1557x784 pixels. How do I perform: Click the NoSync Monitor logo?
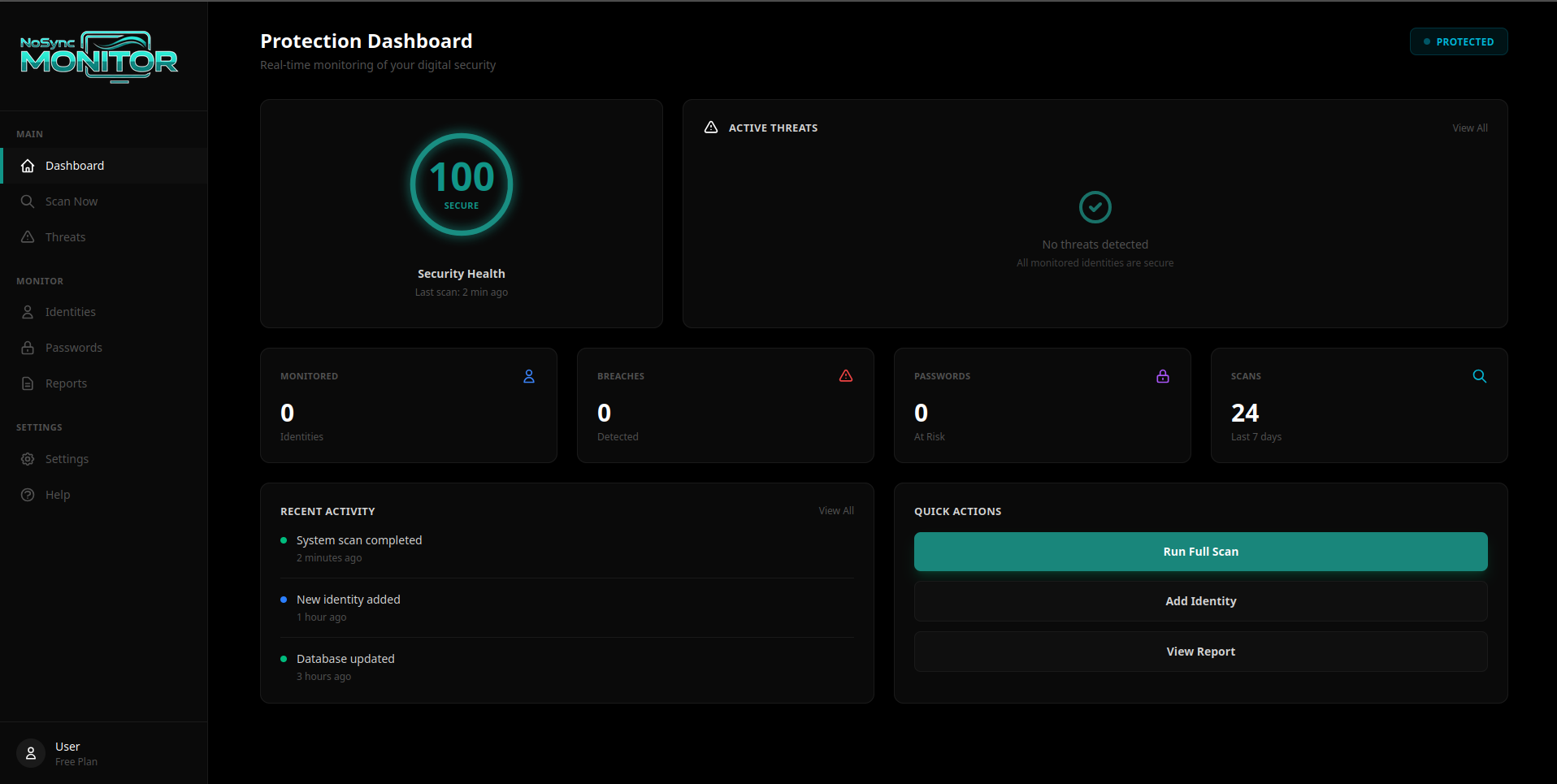98,57
